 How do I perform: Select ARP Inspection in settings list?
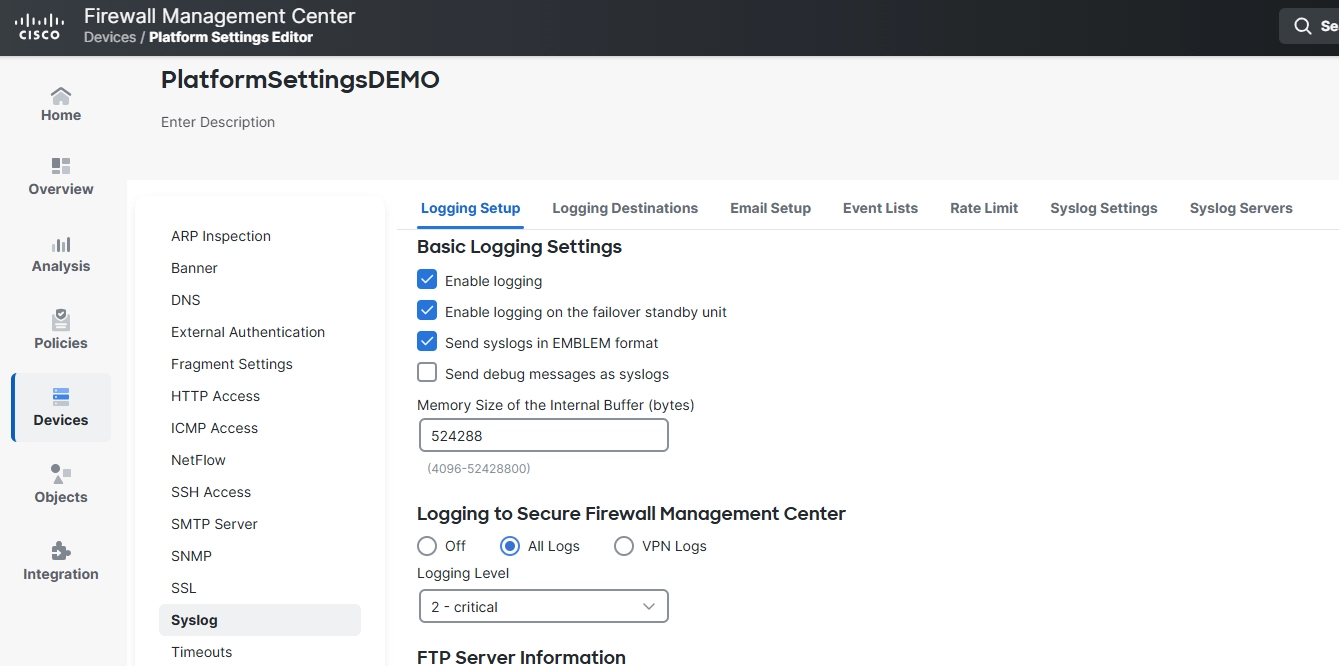[x=221, y=236]
